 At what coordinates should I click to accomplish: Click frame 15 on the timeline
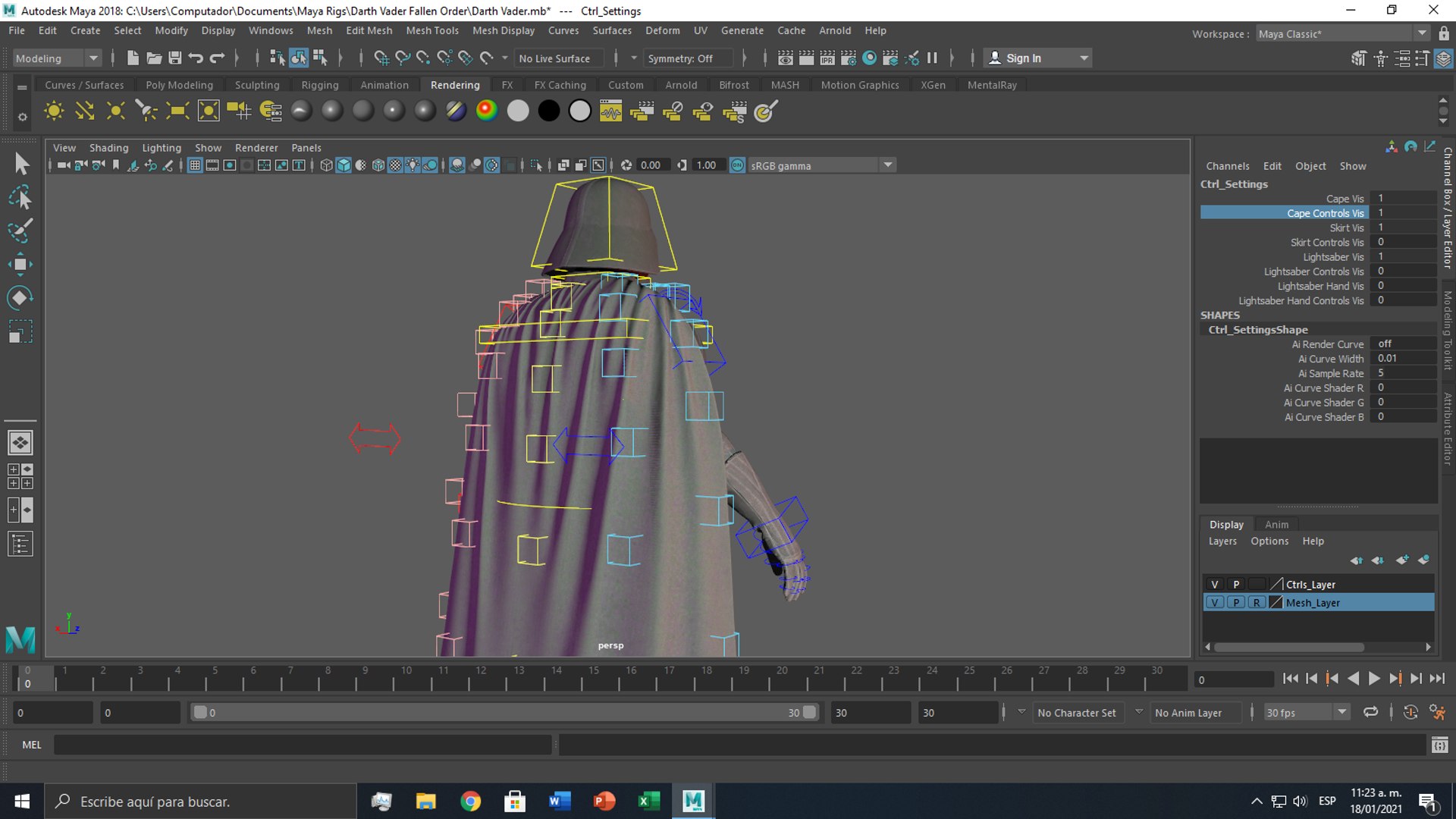(594, 678)
